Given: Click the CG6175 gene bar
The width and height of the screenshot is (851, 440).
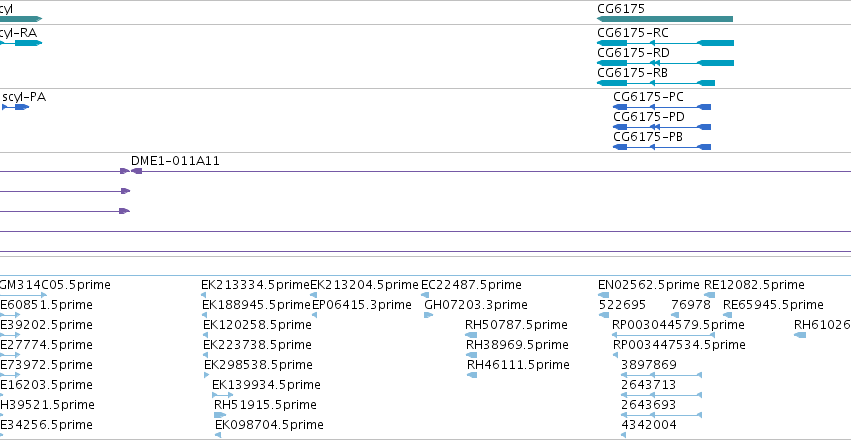Looking at the screenshot, I should point(665,19).
